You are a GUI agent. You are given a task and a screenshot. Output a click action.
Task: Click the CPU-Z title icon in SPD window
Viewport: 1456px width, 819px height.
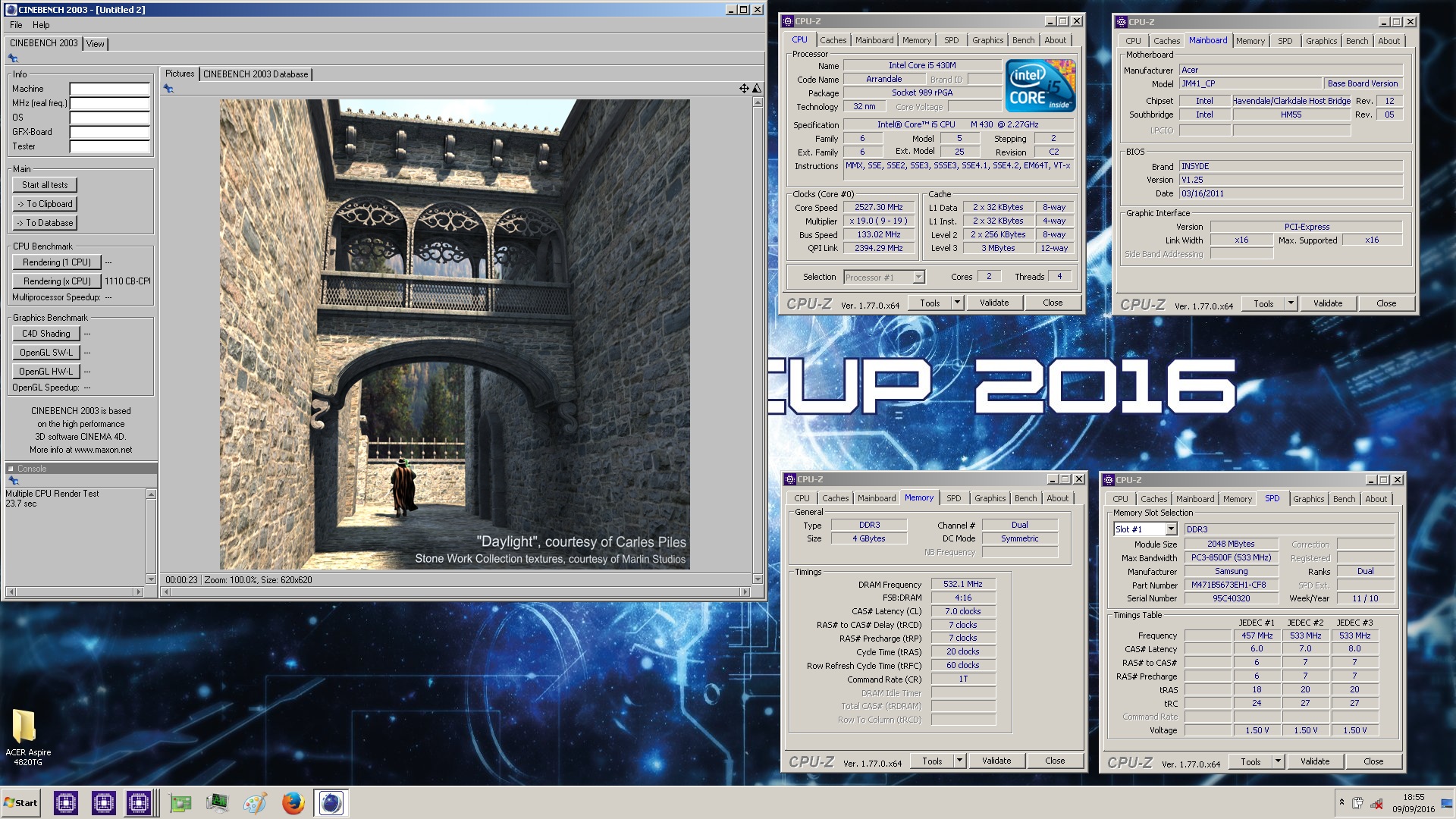[1108, 480]
